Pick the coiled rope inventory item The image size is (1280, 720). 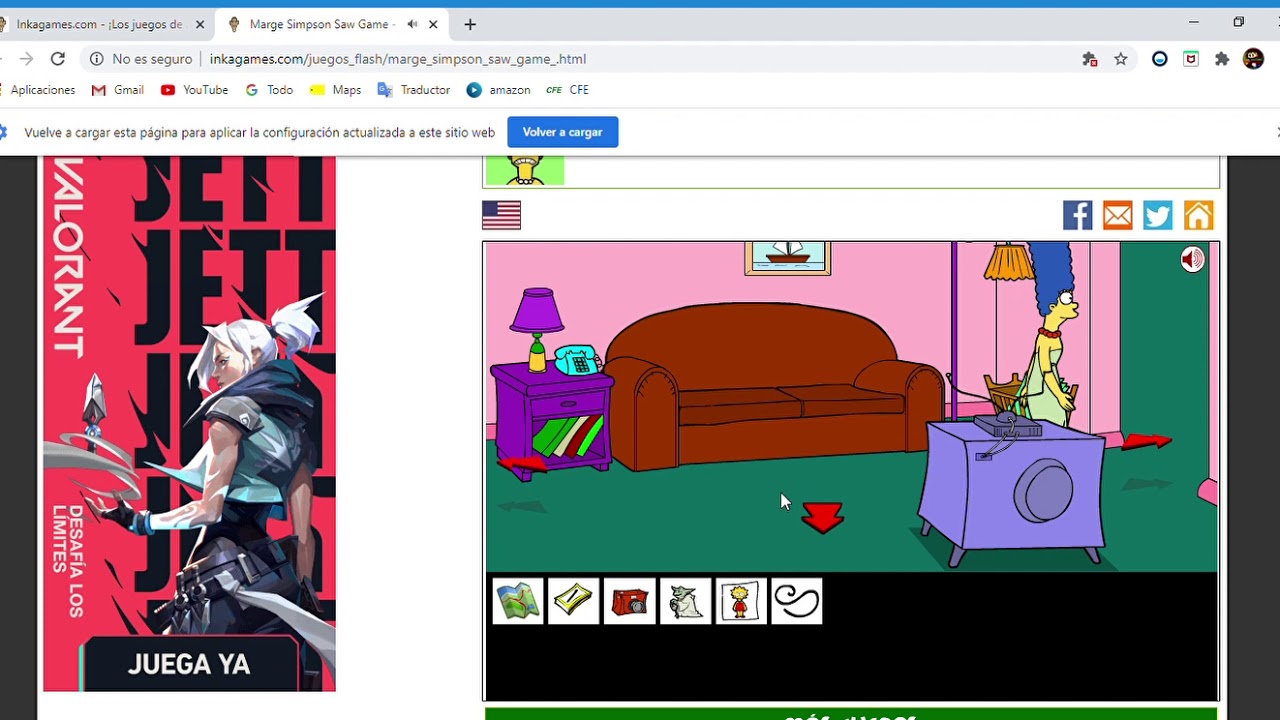tap(797, 601)
